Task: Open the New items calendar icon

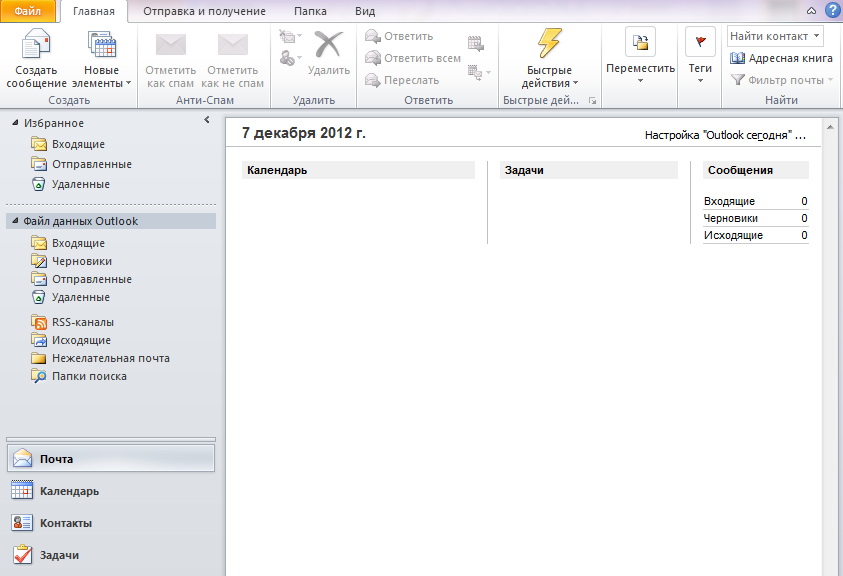Action: 102,44
